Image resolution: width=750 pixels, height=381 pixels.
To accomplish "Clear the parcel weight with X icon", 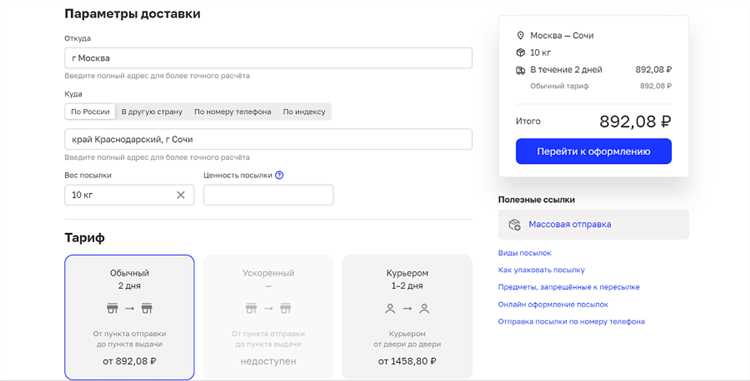I will (x=180, y=195).
